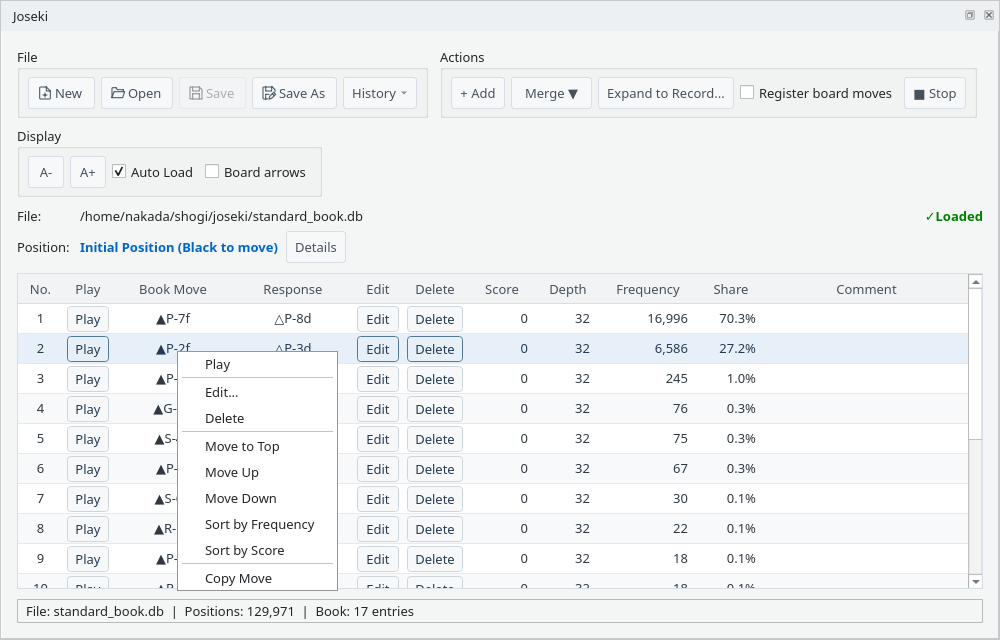This screenshot has height=640, width=1000.
Task: Select Sort by Frequency entry
Action: 257,525
